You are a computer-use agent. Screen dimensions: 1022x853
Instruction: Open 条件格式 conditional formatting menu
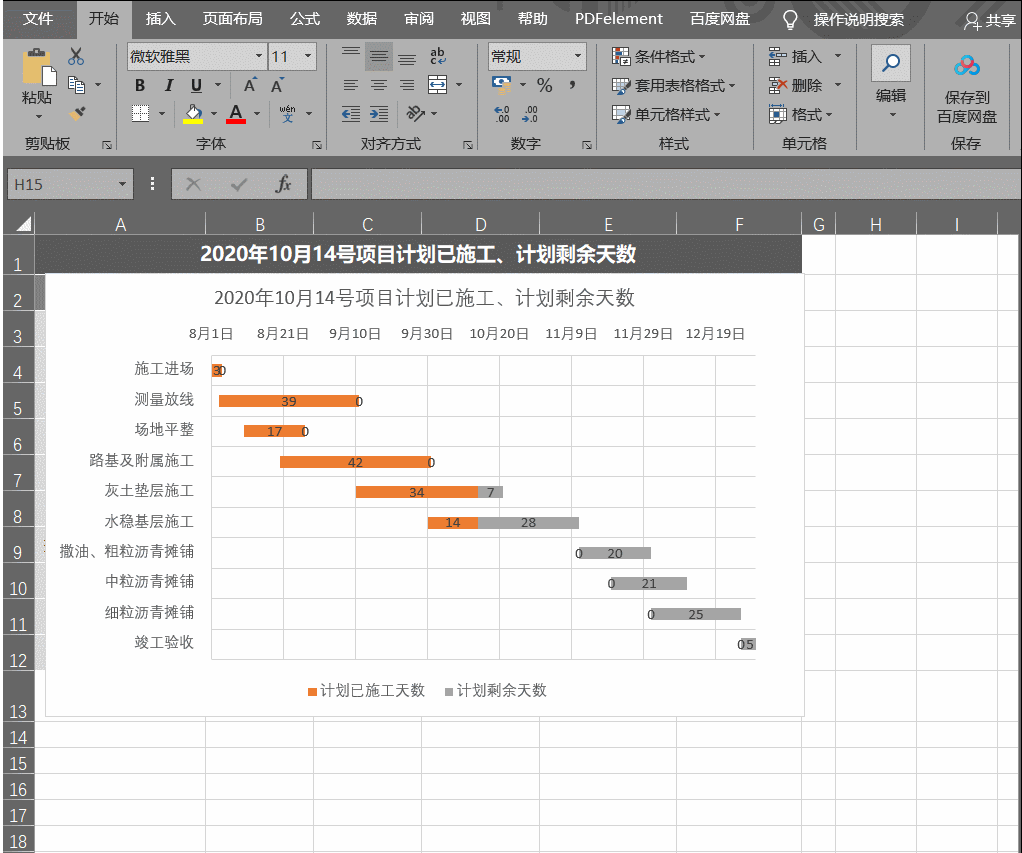(x=658, y=57)
